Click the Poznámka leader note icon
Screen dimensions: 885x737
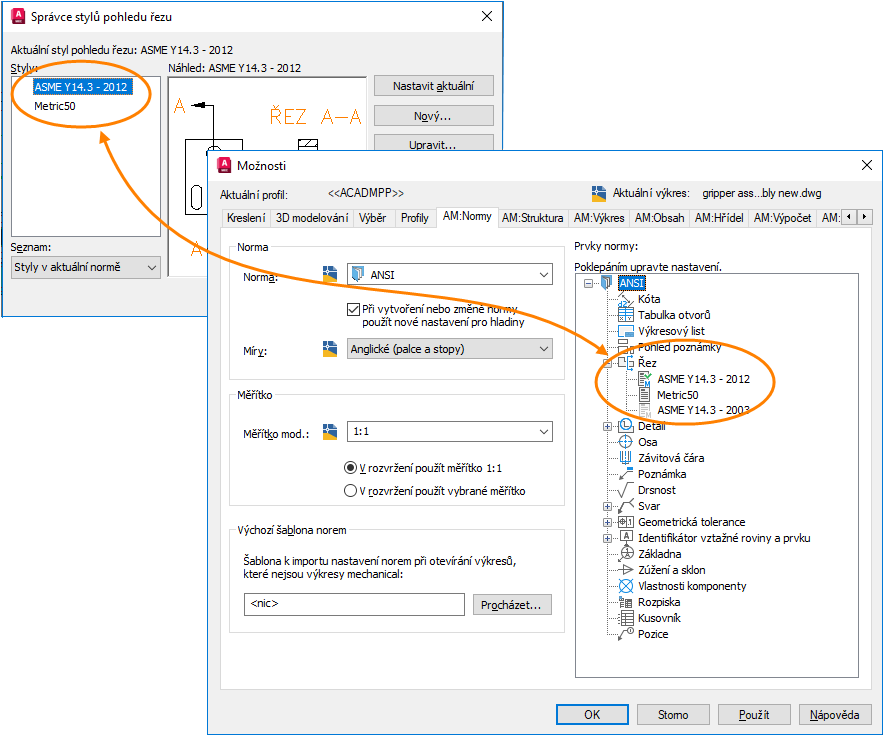(x=625, y=474)
